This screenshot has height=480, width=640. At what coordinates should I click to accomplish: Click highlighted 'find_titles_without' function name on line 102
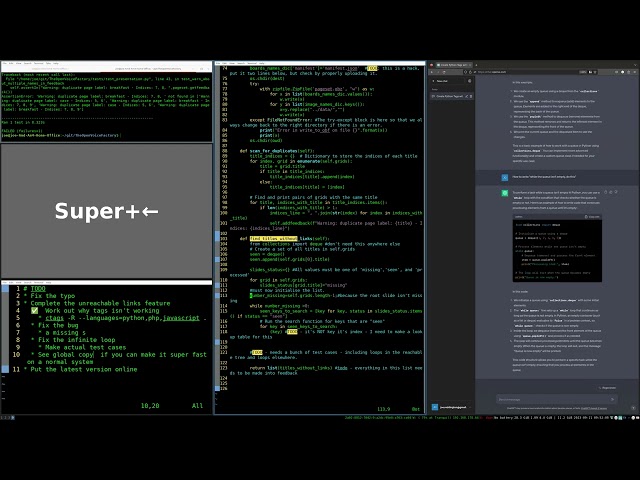(x=274, y=238)
